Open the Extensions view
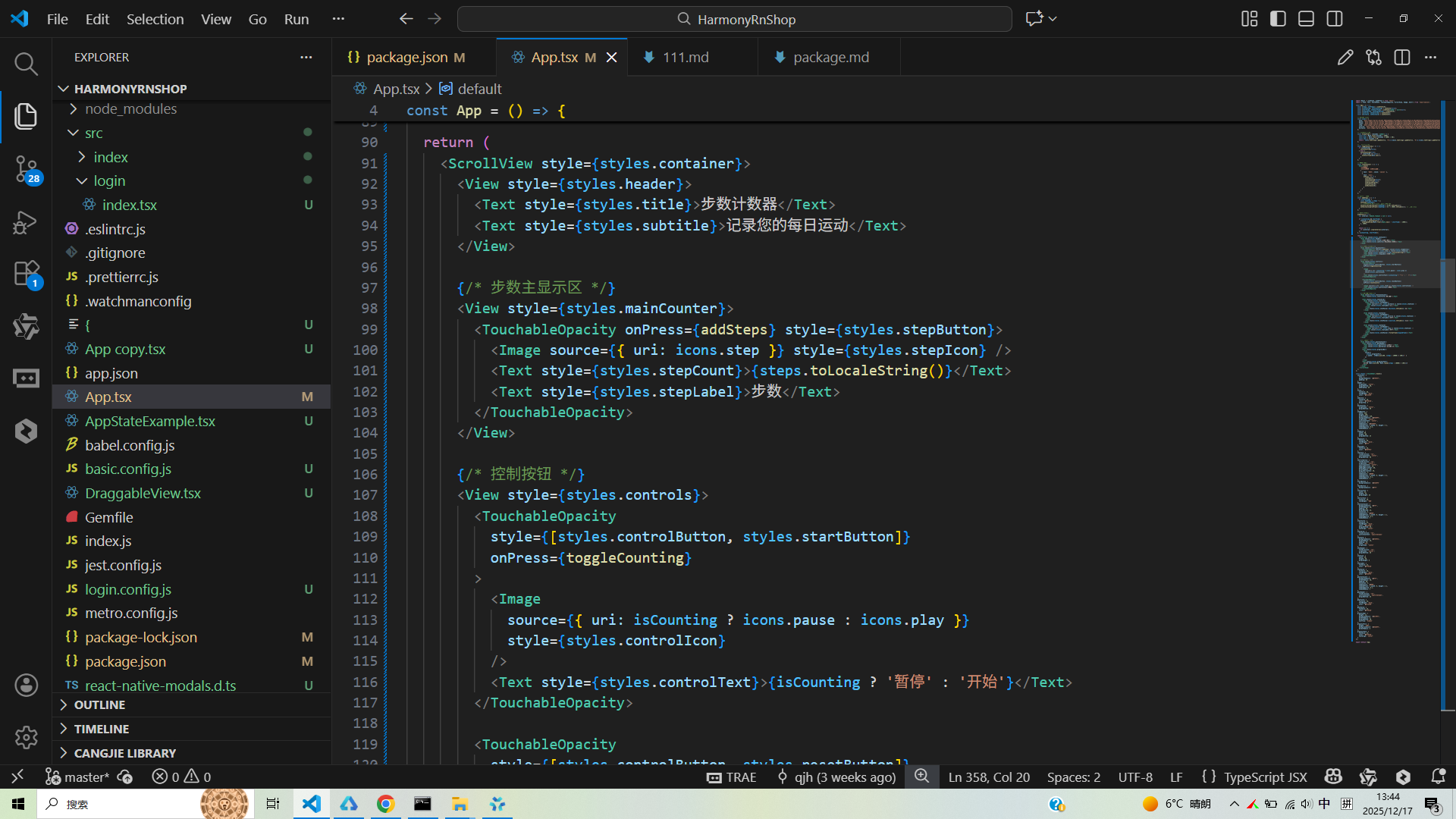The height and width of the screenshot is (819, 1456). [x=26, y=273]
